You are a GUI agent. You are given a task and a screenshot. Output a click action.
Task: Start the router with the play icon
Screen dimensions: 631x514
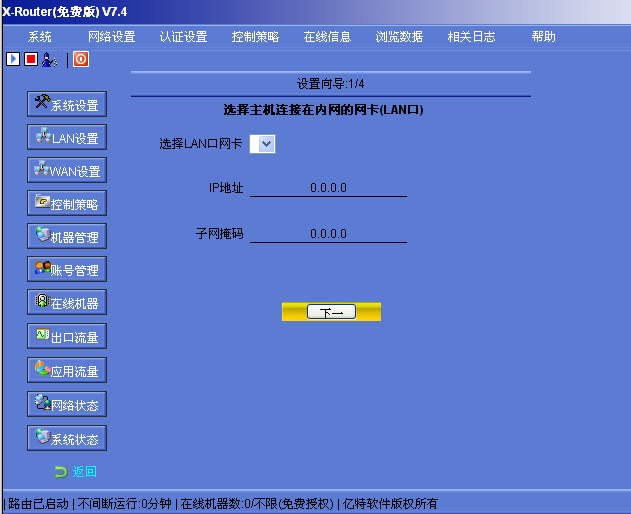pyautogui.click(x=13, y=59)
